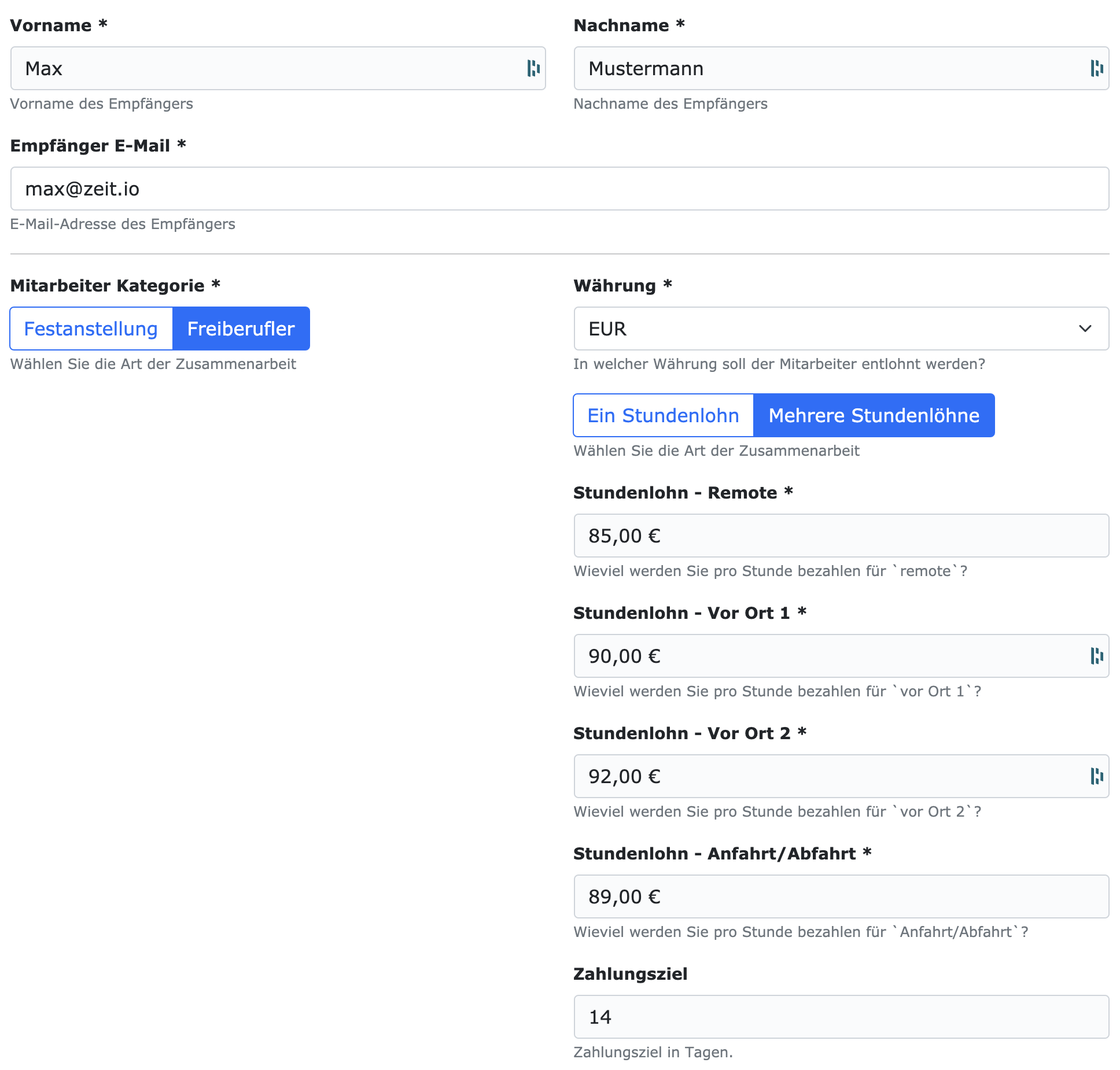1120x1070 pixels.
Task: Click the Mitarbeiter Kategorie label
Action: (108, 286)
